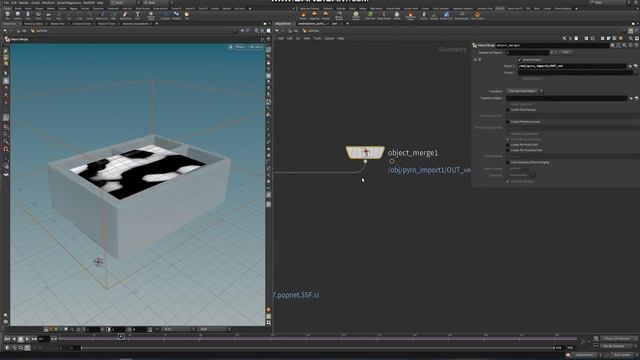640x360 pixels.
Task: Click the Clear button beside Number of Objects
Action: tap(566, 52)
